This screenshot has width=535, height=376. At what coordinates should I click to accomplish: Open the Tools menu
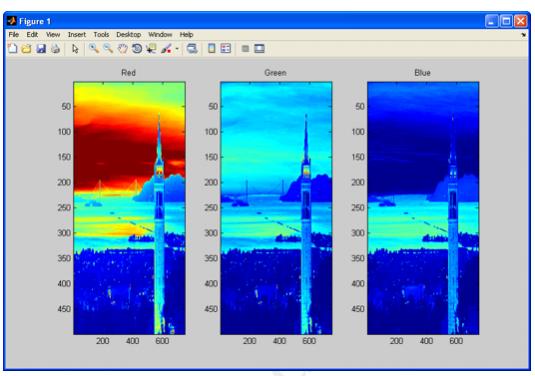[101, 34]
